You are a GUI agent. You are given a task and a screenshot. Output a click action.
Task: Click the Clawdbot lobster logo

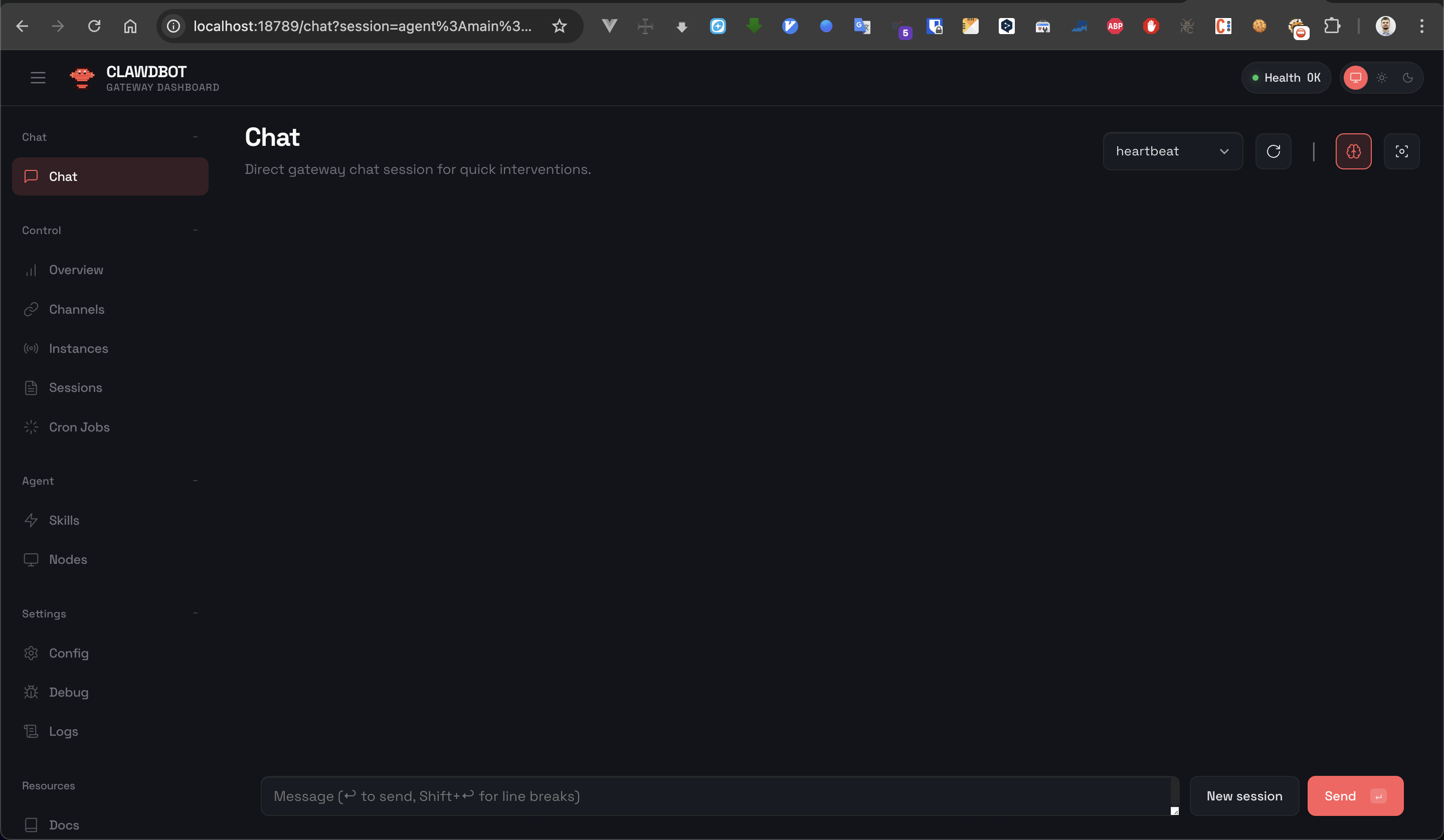click(x=82, y=77)
